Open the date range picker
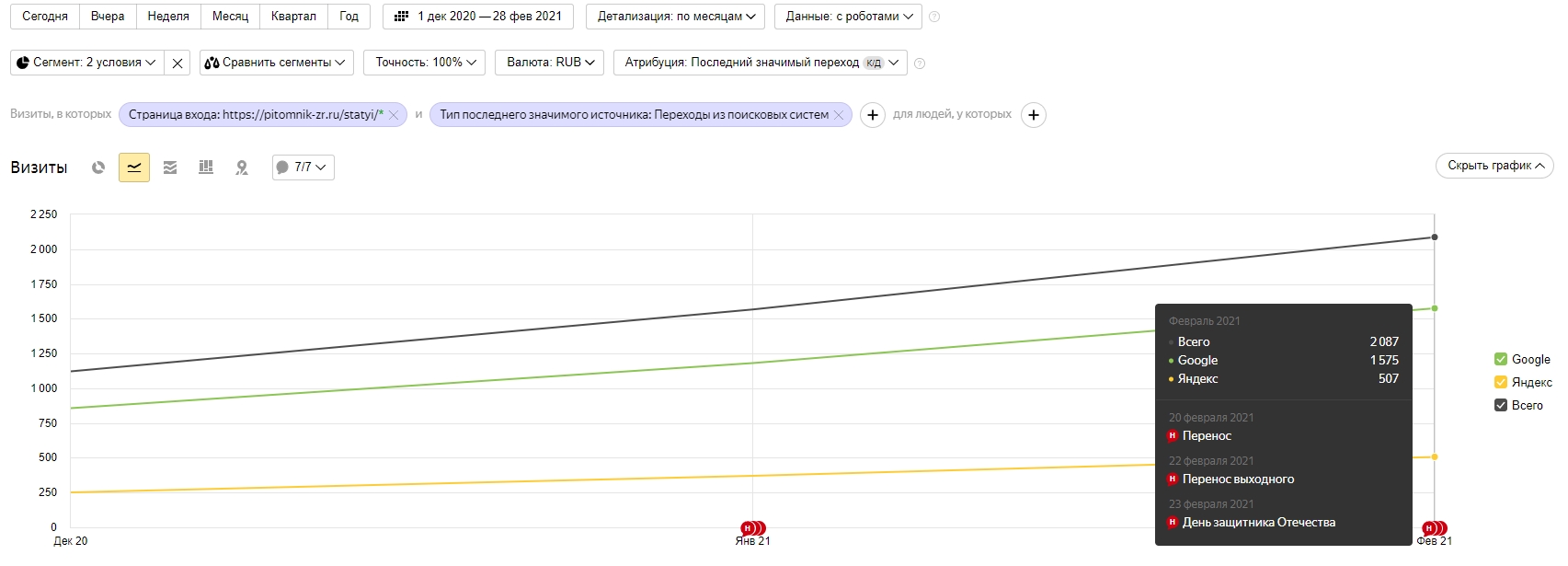 (x=478, y=17)
